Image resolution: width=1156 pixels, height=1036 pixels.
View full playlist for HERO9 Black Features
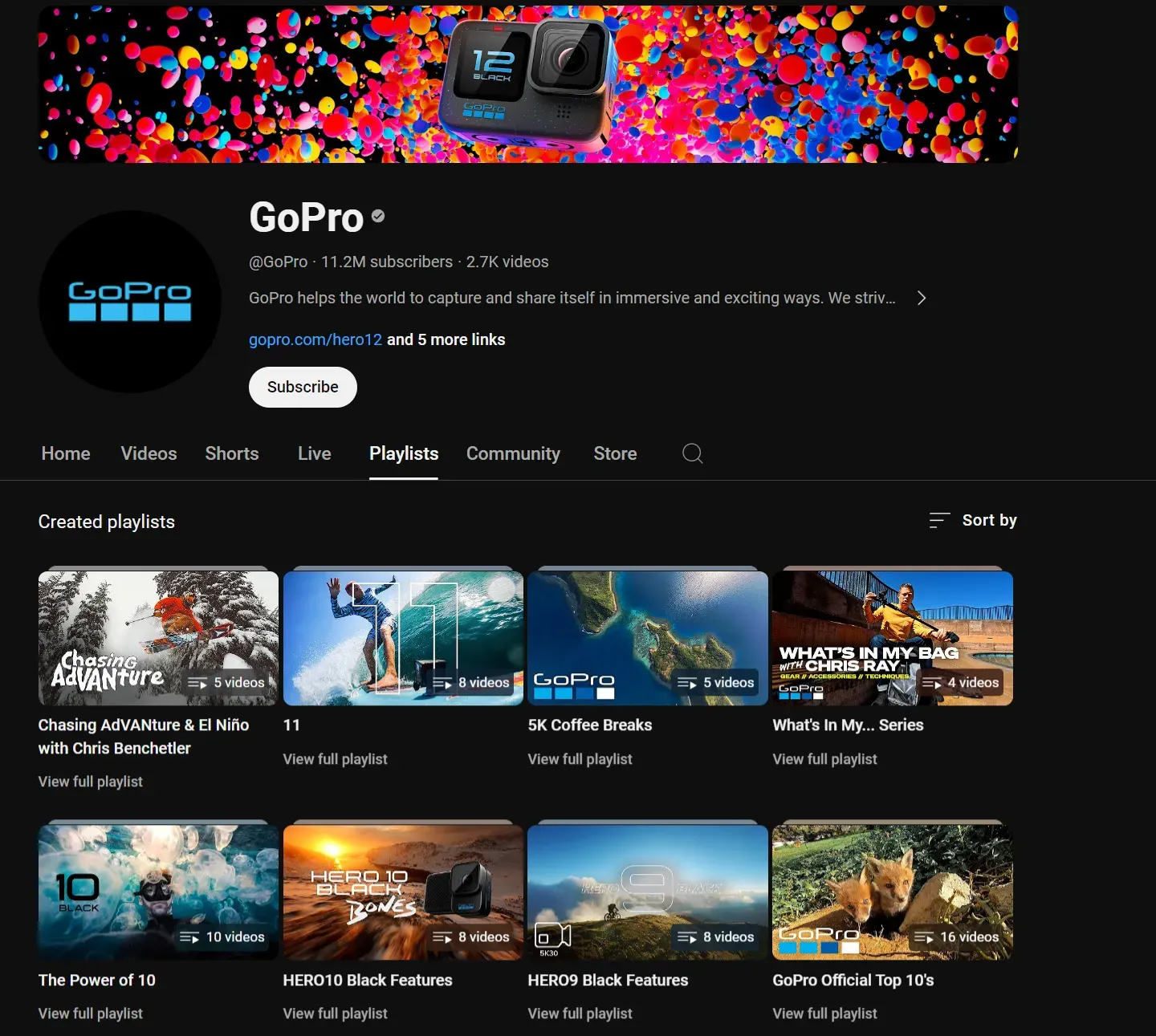[580, 1014]
